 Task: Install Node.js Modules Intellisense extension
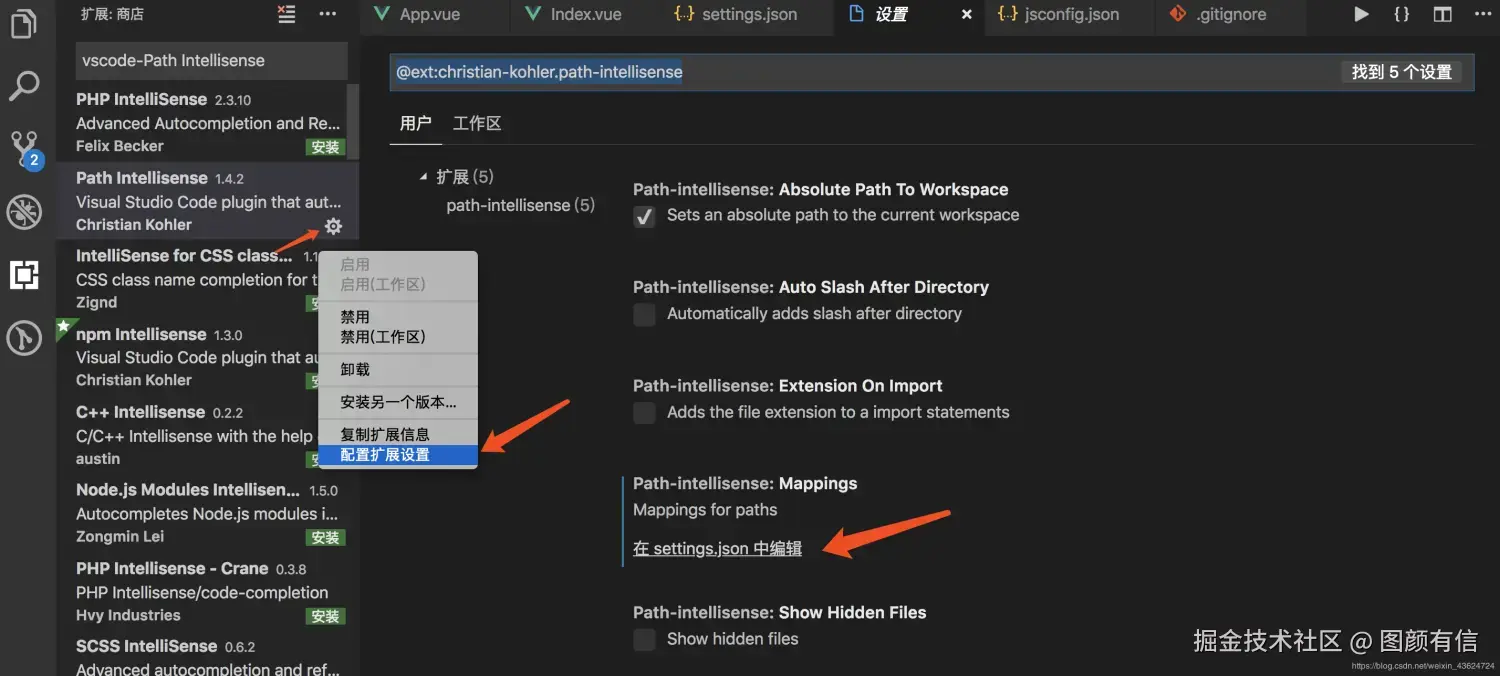point(325,538)
